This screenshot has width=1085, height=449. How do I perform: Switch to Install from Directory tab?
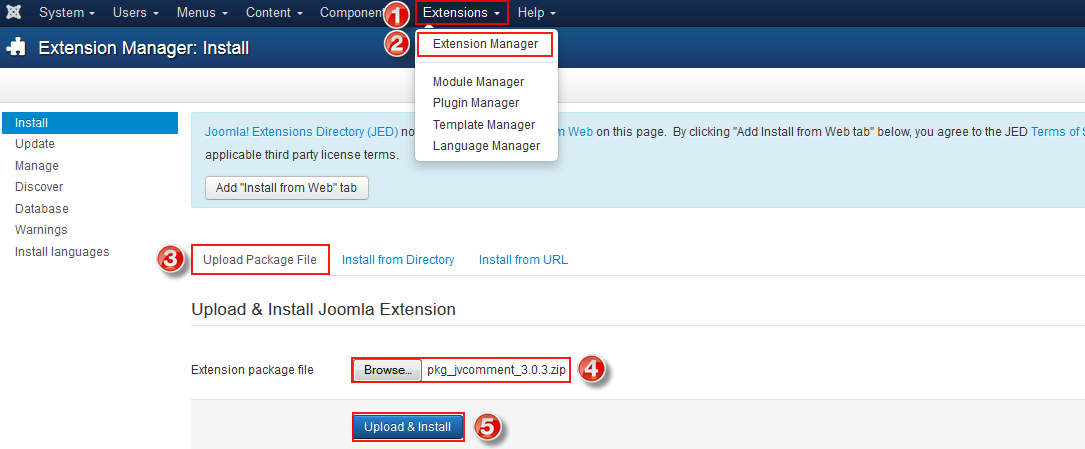(398, 260)
